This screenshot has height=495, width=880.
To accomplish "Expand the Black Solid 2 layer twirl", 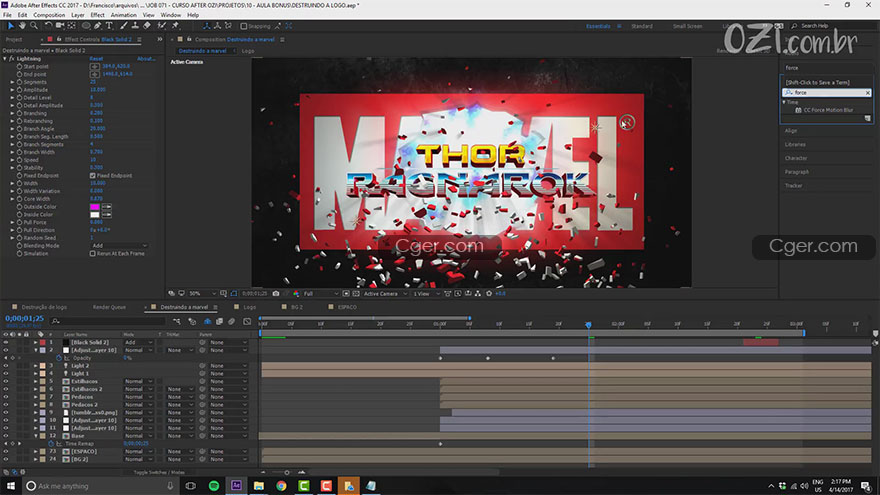I will (x=35, y=342).
